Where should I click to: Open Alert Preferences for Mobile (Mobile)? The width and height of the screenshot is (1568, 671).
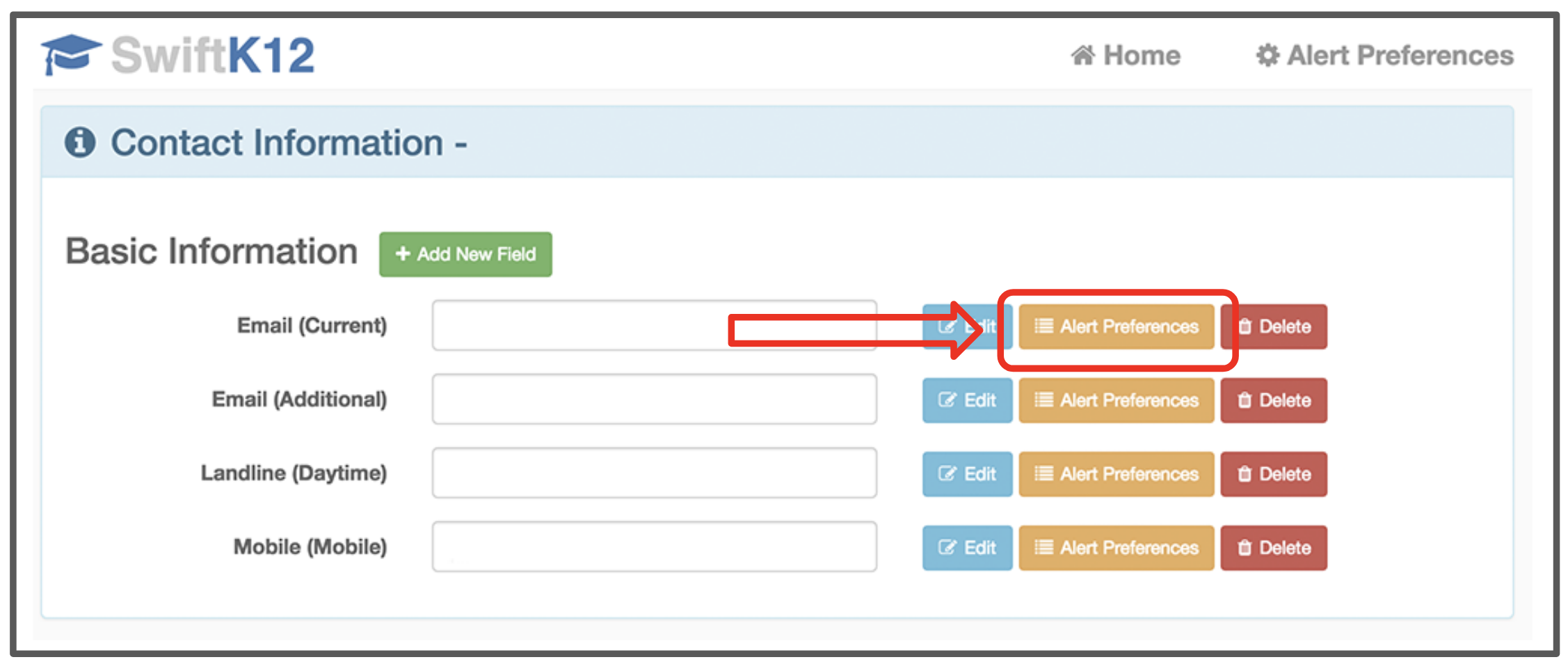1116,548
